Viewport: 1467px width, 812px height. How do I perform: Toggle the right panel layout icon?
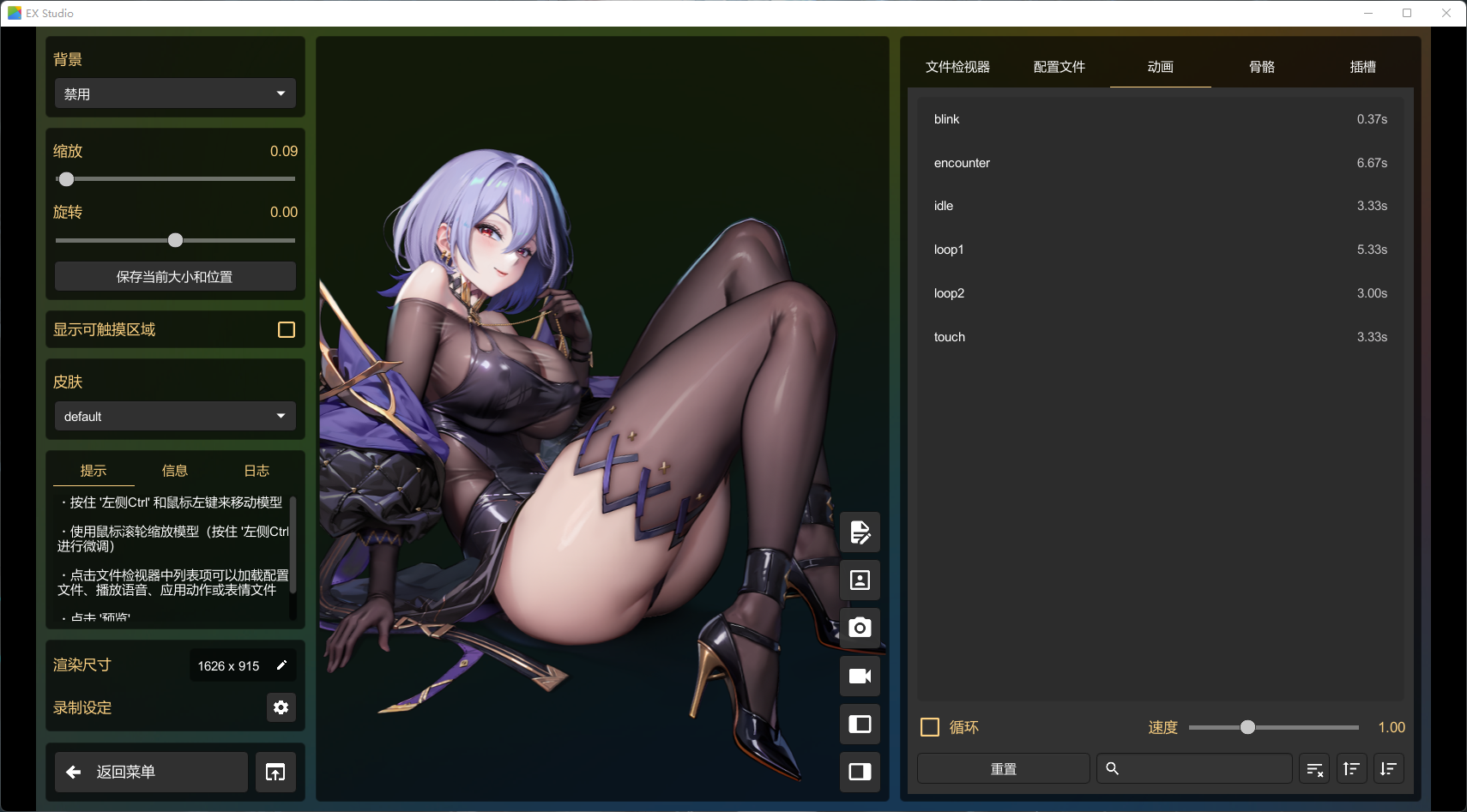860,772
